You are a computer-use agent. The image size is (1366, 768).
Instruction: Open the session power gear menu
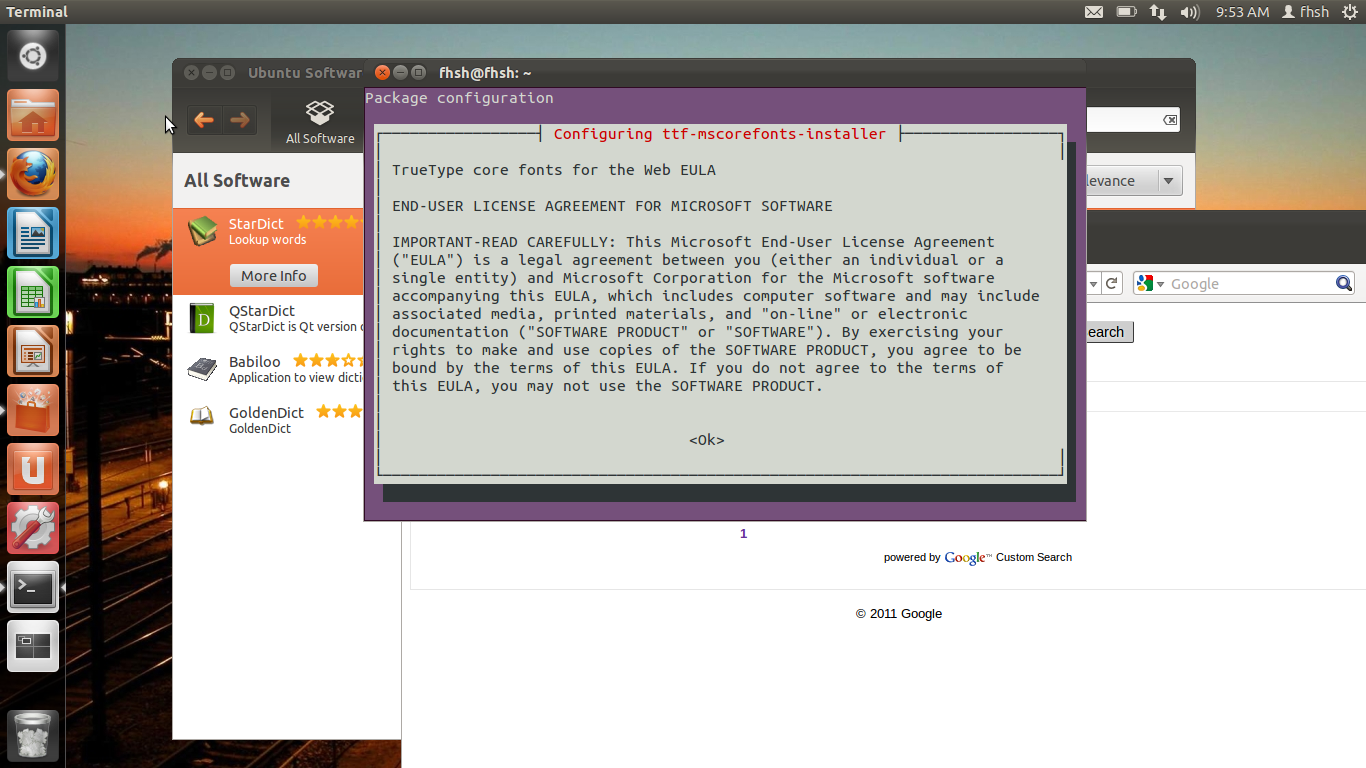click(x=1350, y=12)
